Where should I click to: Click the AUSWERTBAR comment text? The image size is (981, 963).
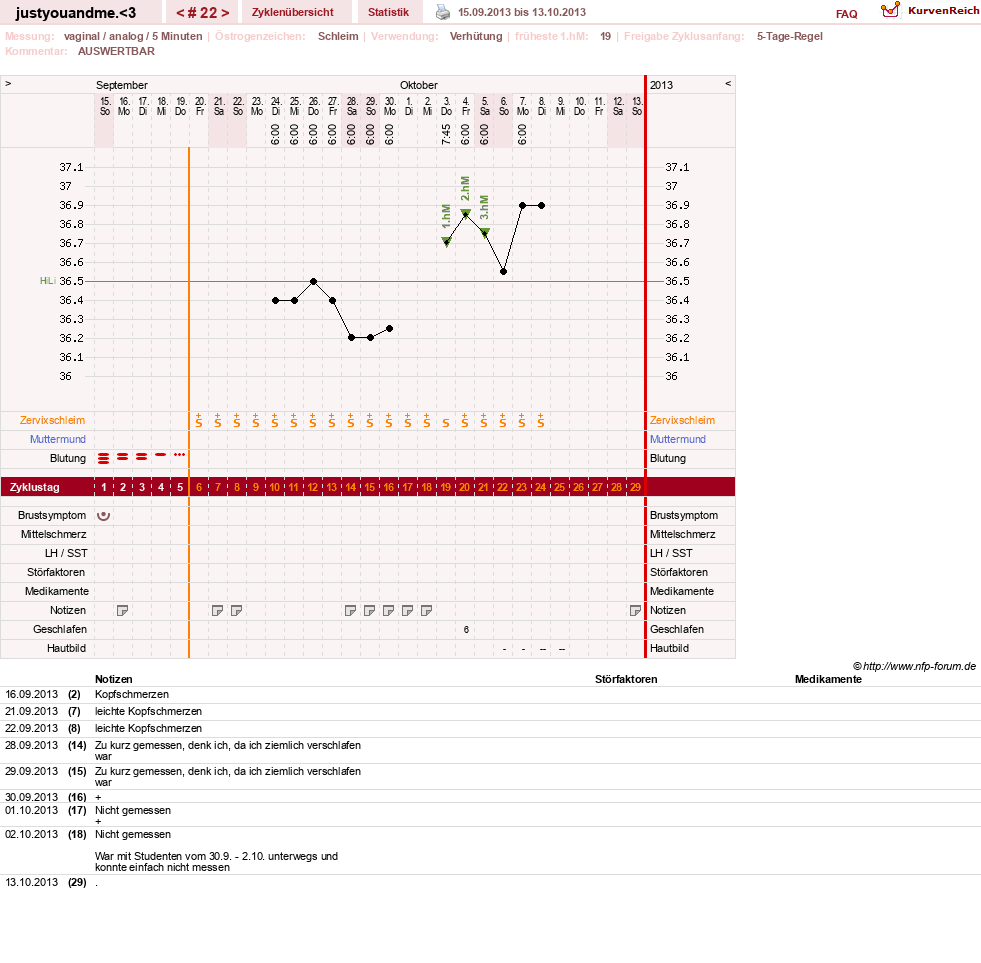(x=116, y=51)
